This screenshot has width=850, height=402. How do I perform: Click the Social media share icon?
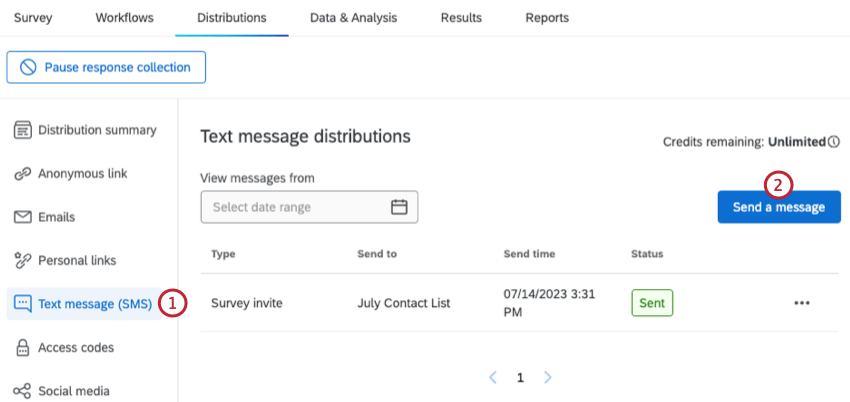(22, 391)
